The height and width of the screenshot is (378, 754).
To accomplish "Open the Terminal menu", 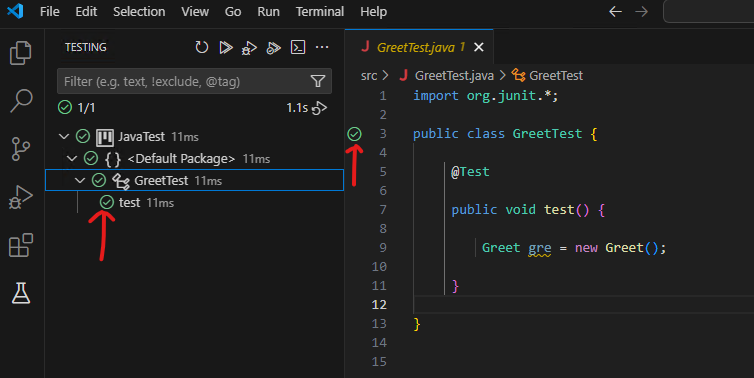I will 320,12.
